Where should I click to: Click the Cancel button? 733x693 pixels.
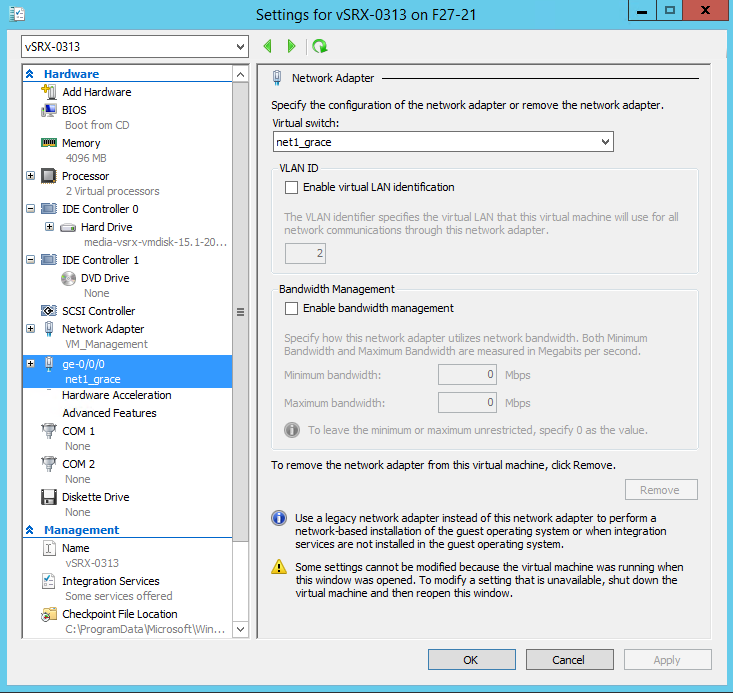point(569,660)
